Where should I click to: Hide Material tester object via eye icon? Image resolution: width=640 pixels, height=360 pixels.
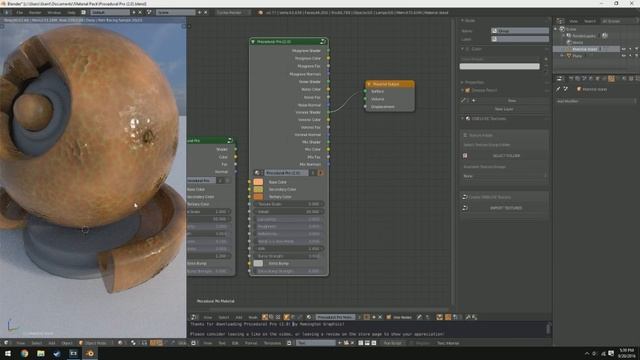(623, 49)
